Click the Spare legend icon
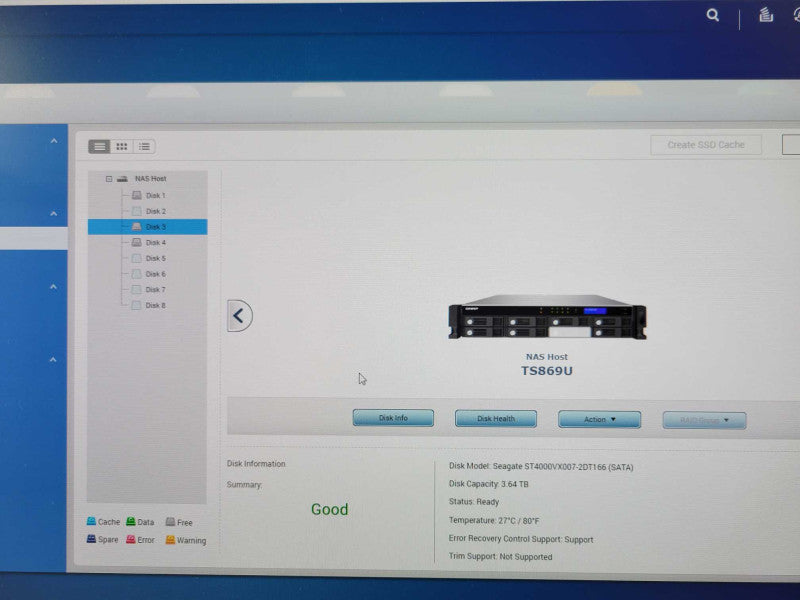Image resolution: width=800 pixels, height=600 pixels. [x=91, y=539]
